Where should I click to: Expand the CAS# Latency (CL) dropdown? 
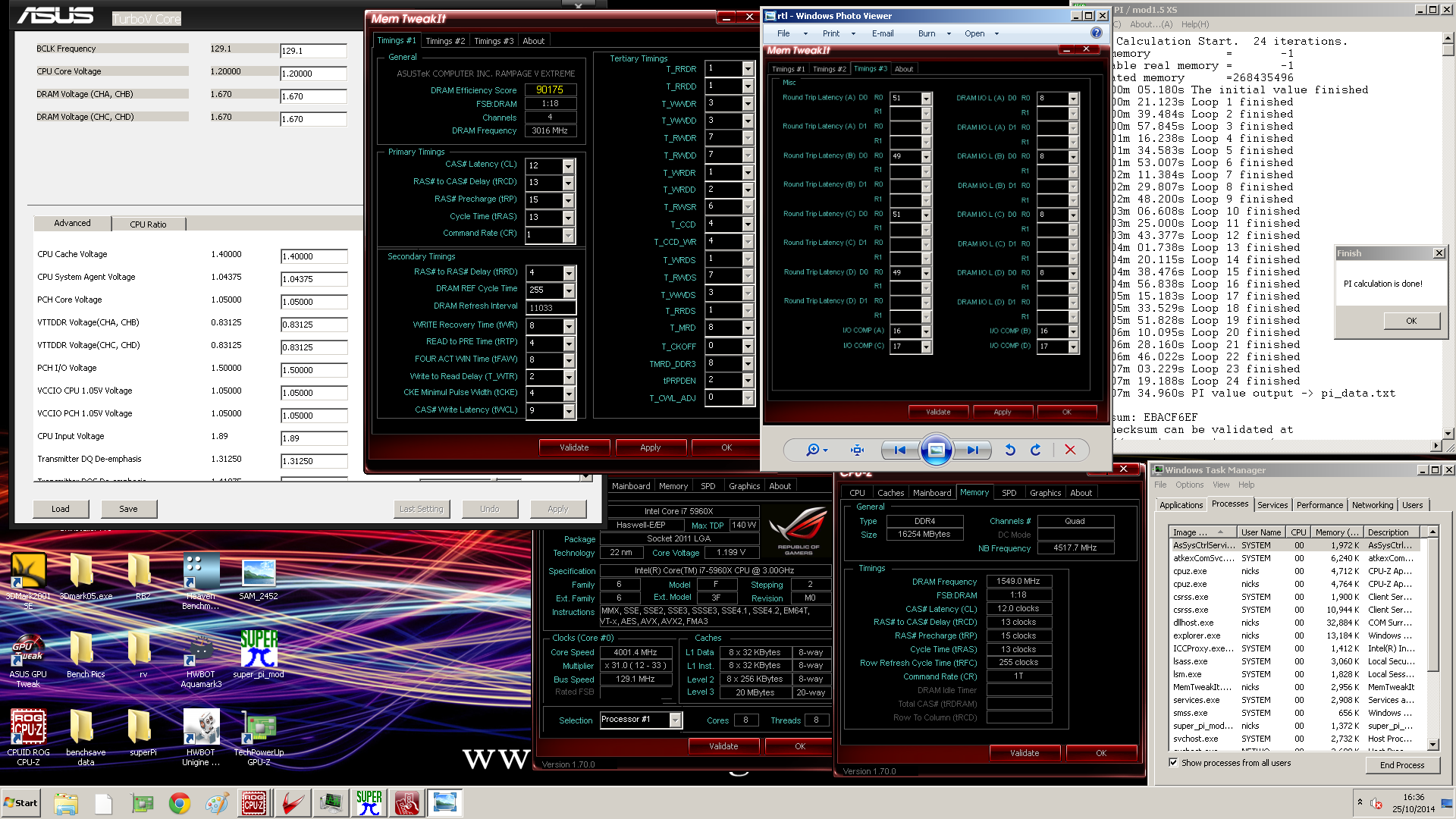point(568,165)
